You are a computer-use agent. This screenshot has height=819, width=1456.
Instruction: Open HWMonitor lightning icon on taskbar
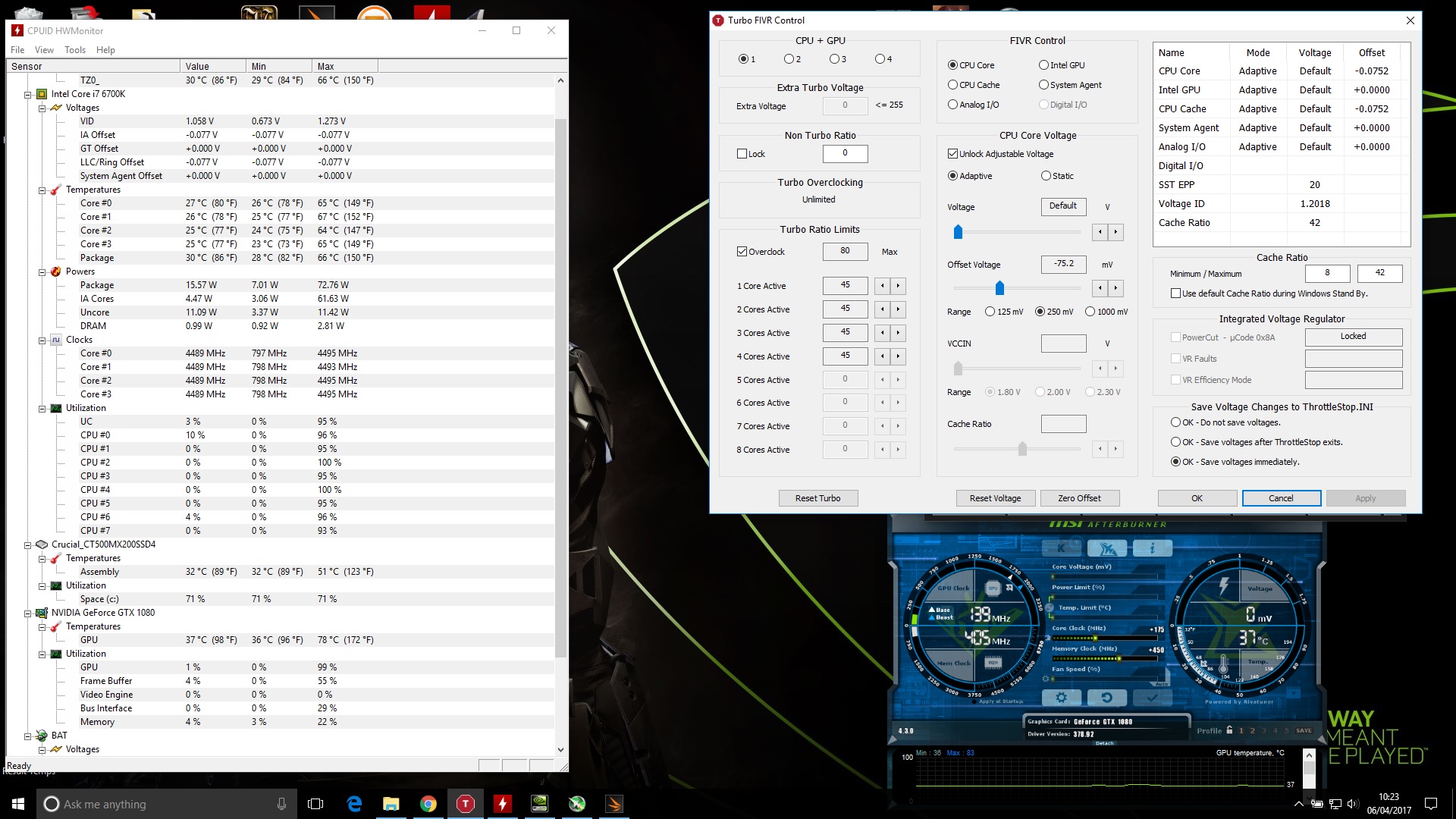point(502,804)
